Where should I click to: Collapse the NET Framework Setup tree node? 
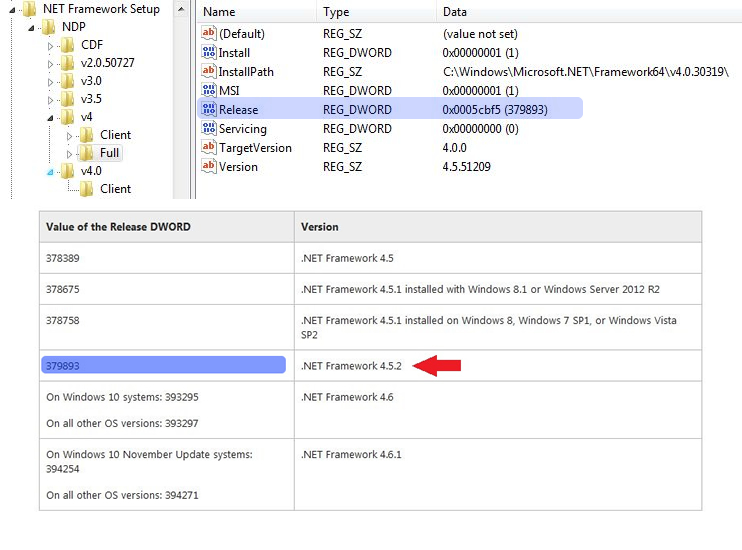pyautogui.click(x=12, y=9)
